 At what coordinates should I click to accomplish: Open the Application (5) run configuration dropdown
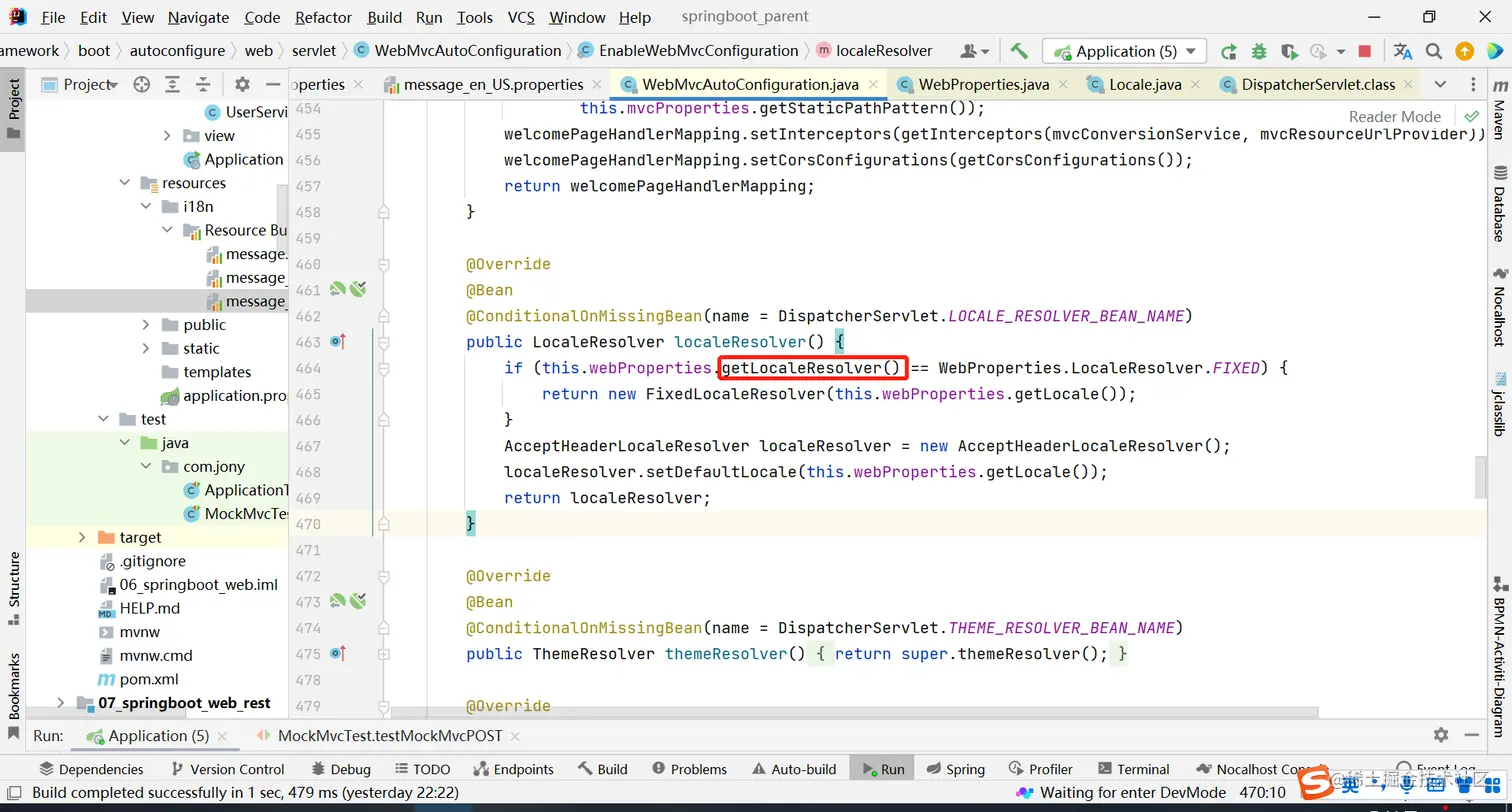(1124, 51)
